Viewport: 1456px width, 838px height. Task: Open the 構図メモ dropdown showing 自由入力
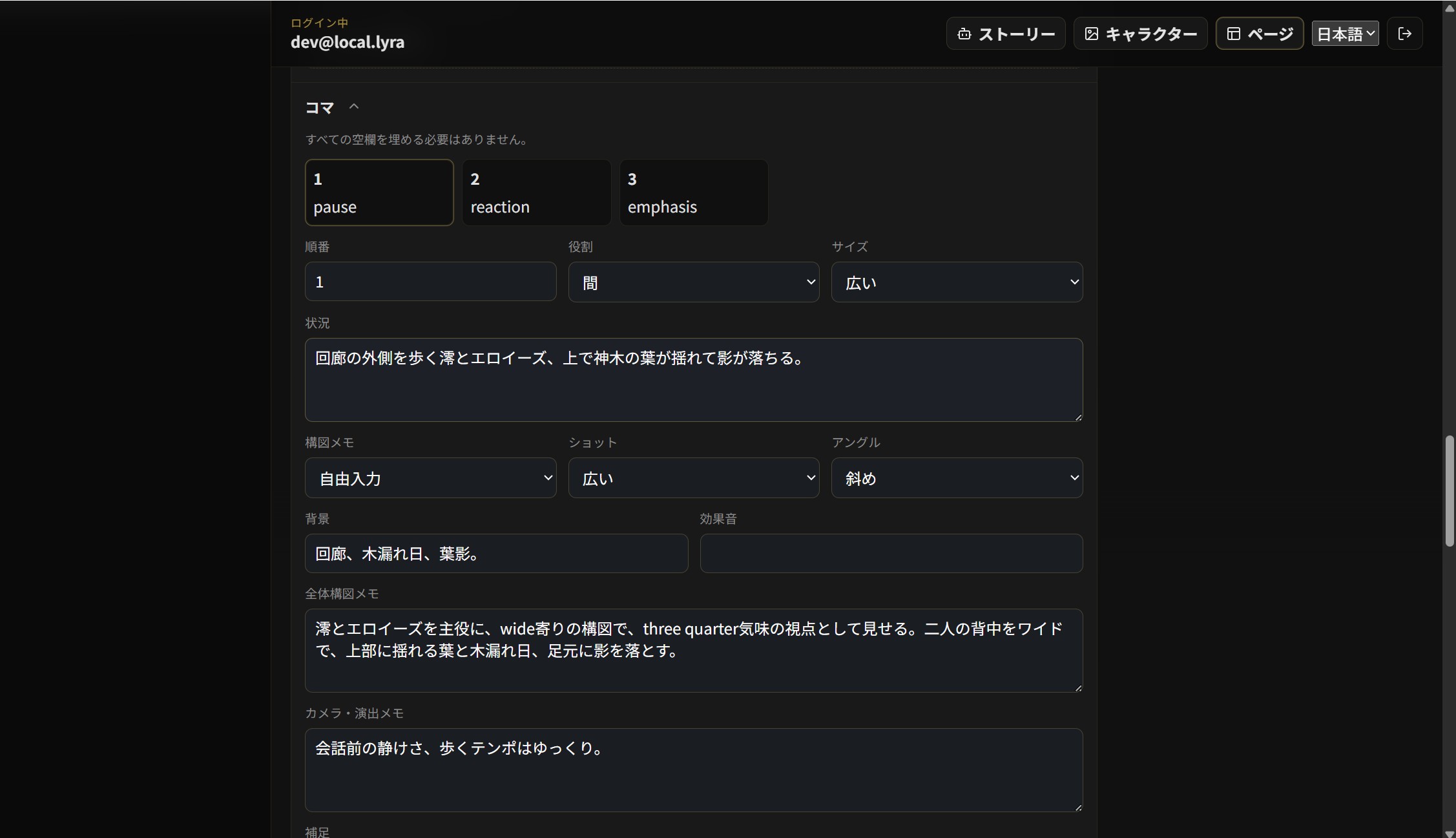430,478
